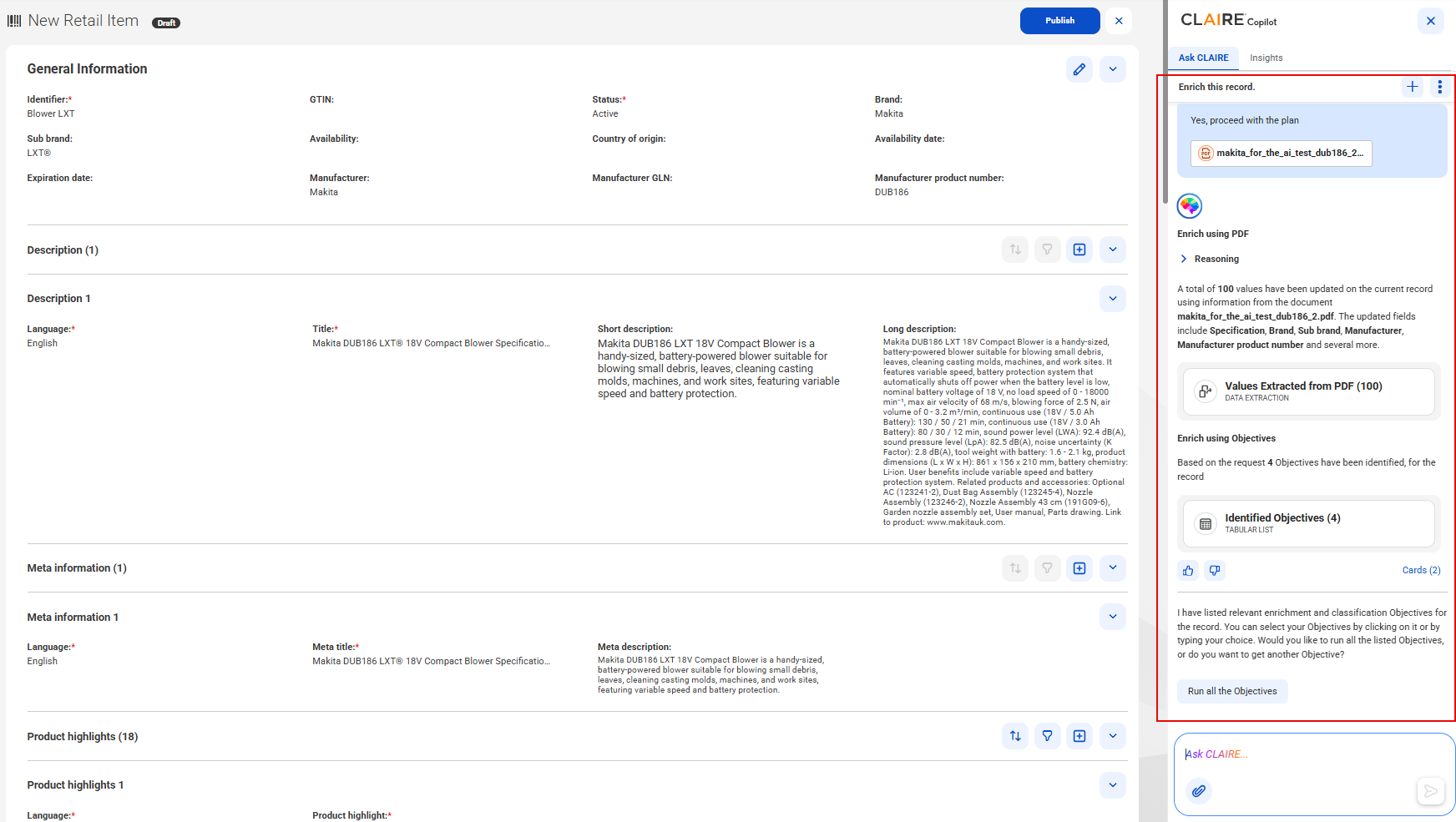Click the Title value in Description 1

(x=432, y=344)
